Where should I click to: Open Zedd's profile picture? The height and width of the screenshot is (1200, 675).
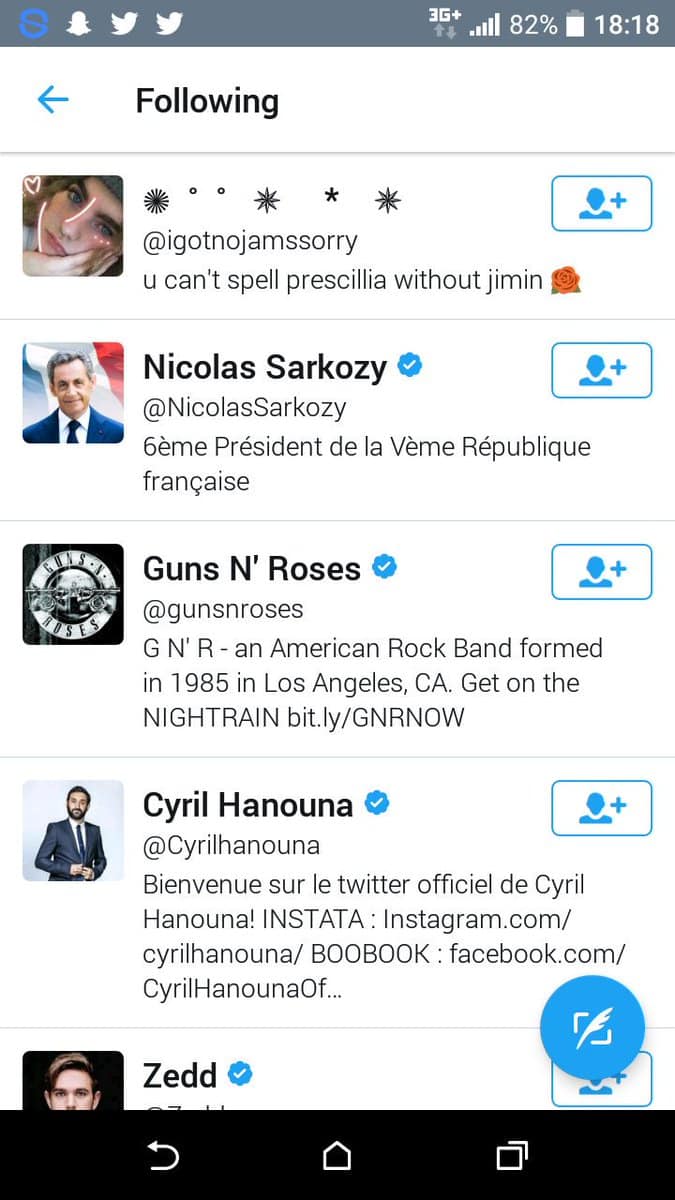click(x=73, y=1082)
